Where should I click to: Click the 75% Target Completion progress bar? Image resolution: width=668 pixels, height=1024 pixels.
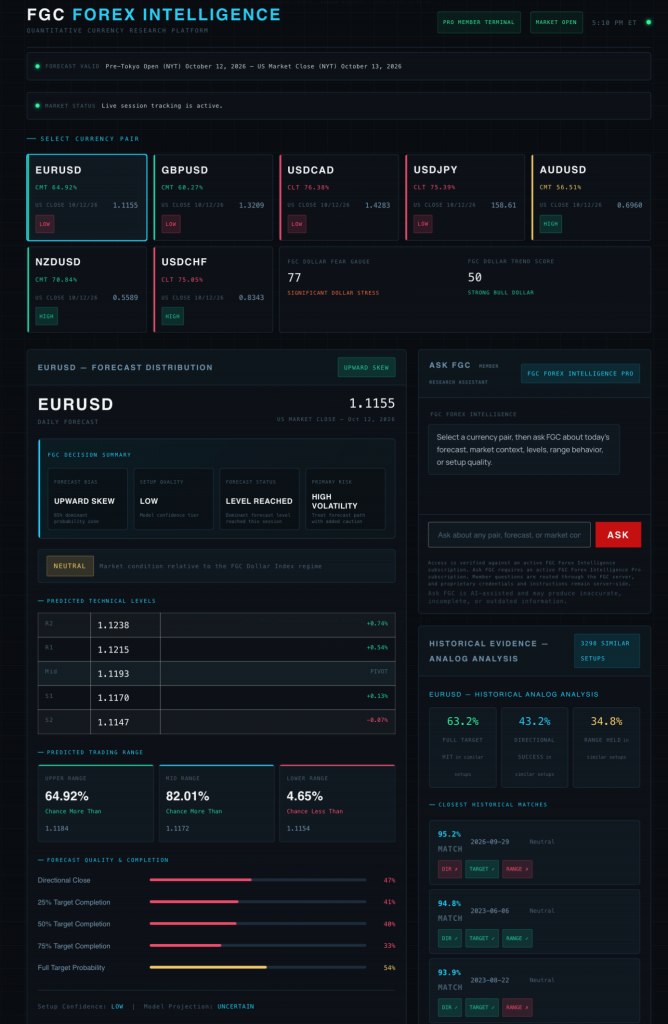tap(258, 946)
